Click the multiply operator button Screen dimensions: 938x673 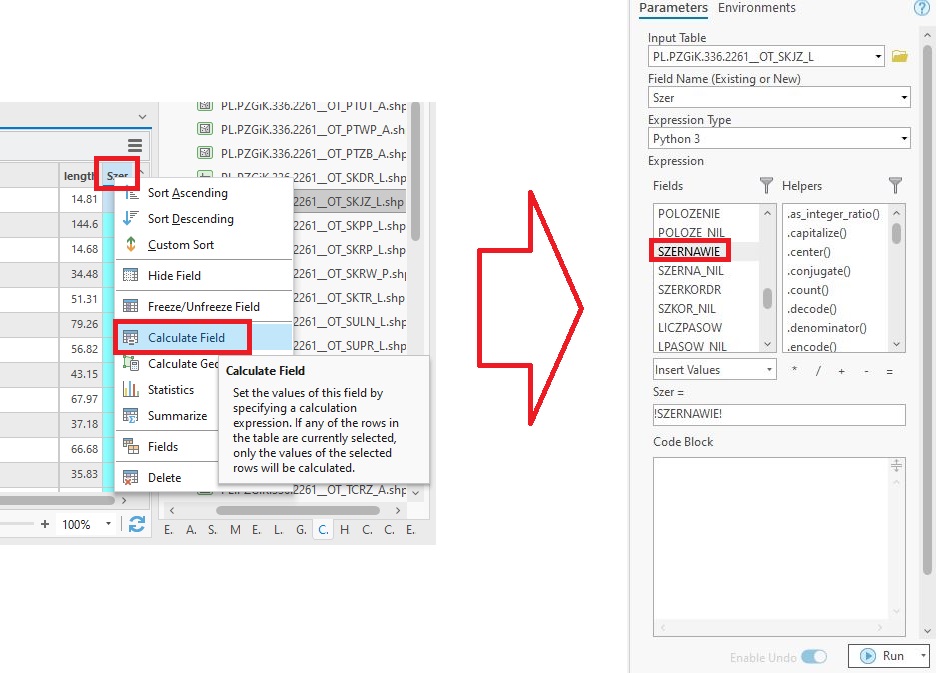794,371
